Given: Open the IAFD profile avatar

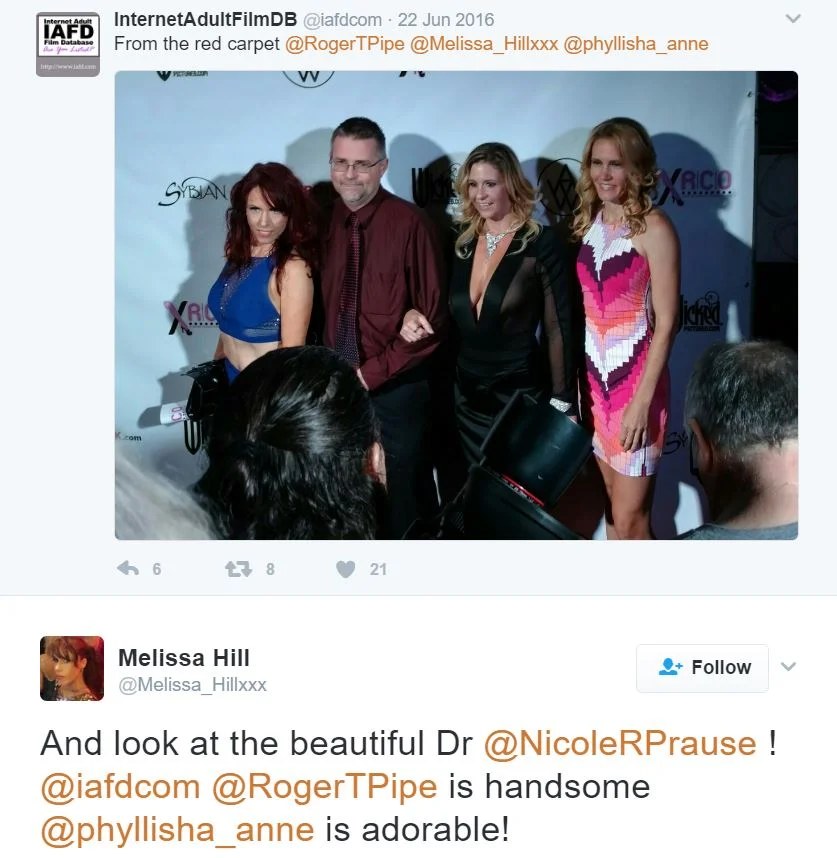Looking at the screenshot, I should tap(68, 44).
